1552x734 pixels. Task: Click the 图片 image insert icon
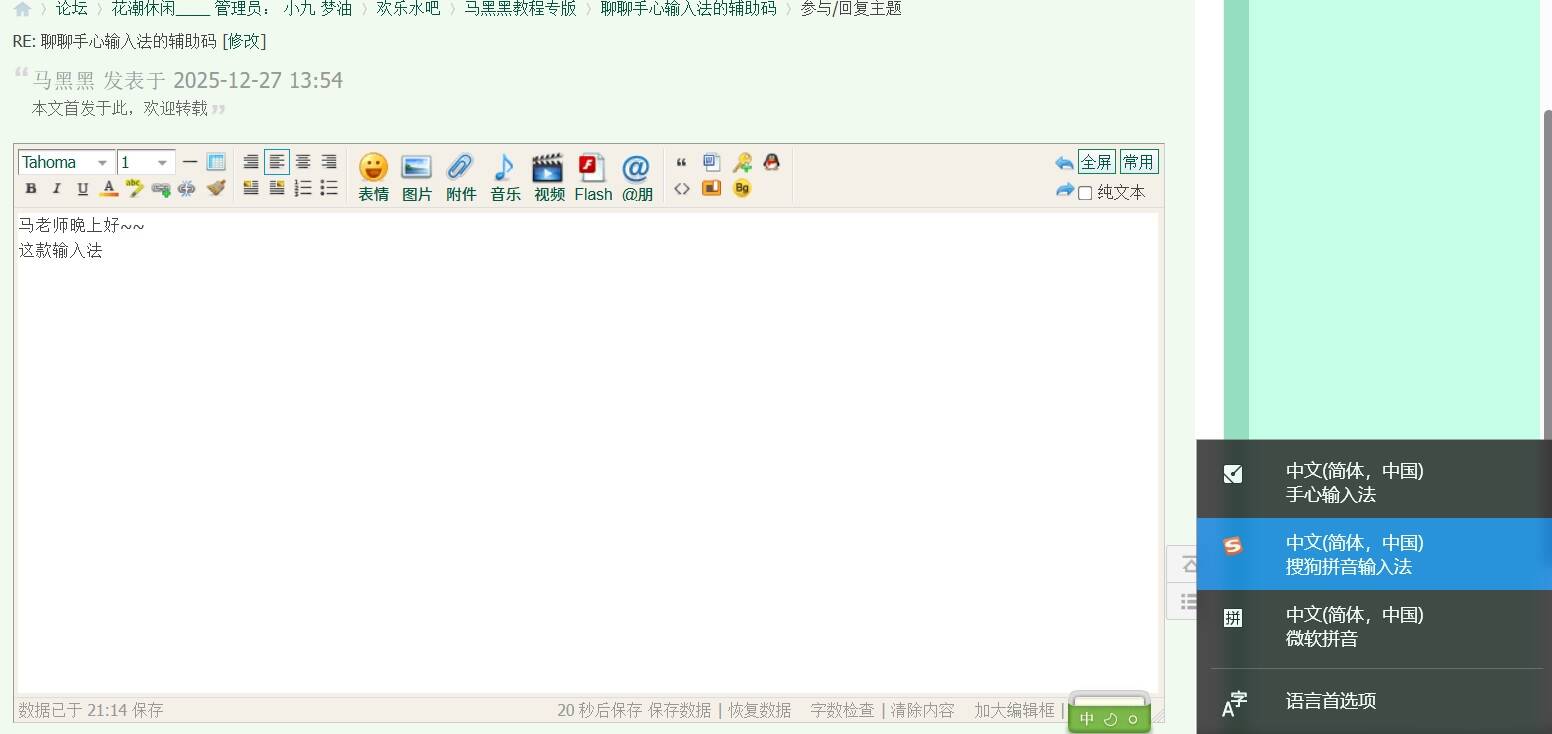pyautogui.click(x=416, y=177)
